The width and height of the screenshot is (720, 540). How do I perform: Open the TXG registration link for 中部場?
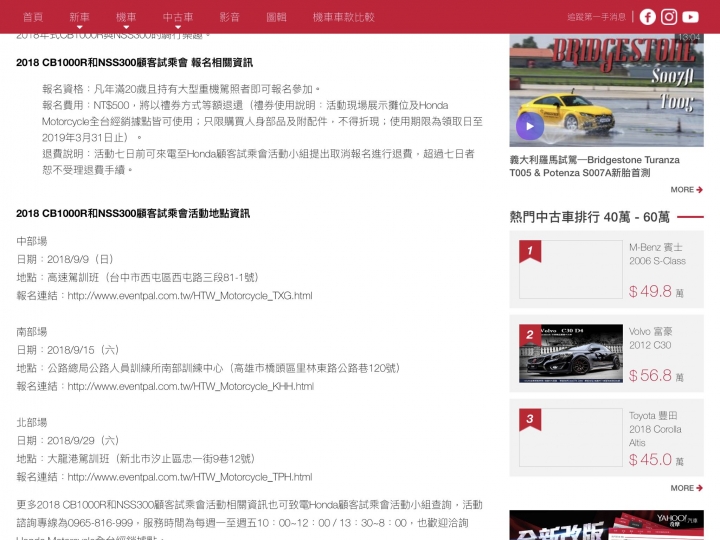pos(190,295)
